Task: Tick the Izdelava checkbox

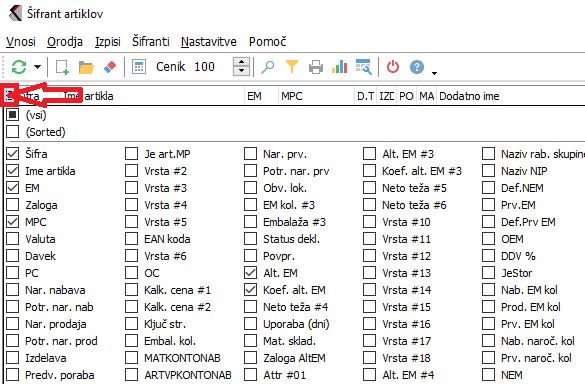Action: tap(13, 358)
